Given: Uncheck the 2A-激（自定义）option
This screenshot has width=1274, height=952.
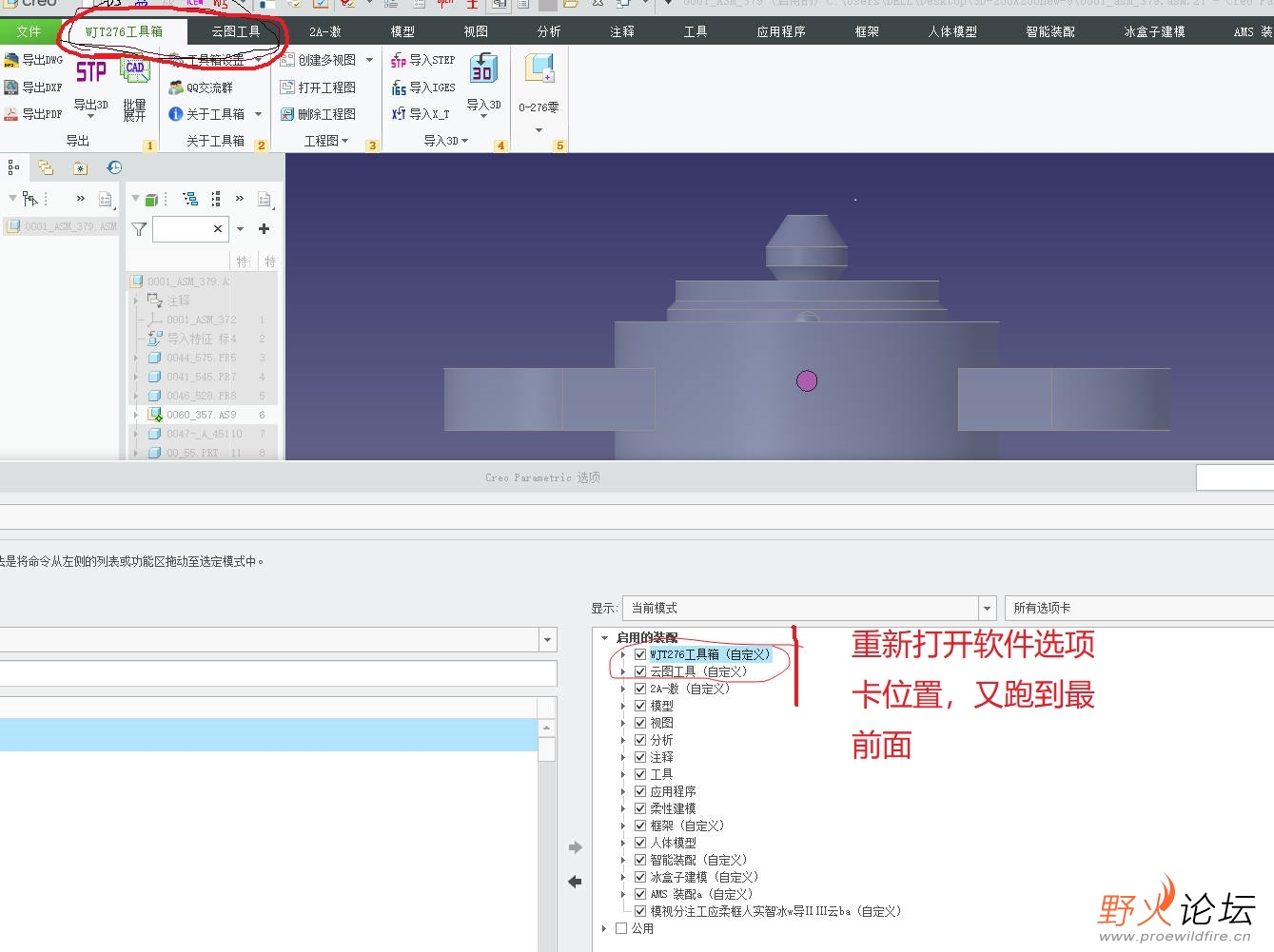Looking at the screenshot, I should coord(639,688).
